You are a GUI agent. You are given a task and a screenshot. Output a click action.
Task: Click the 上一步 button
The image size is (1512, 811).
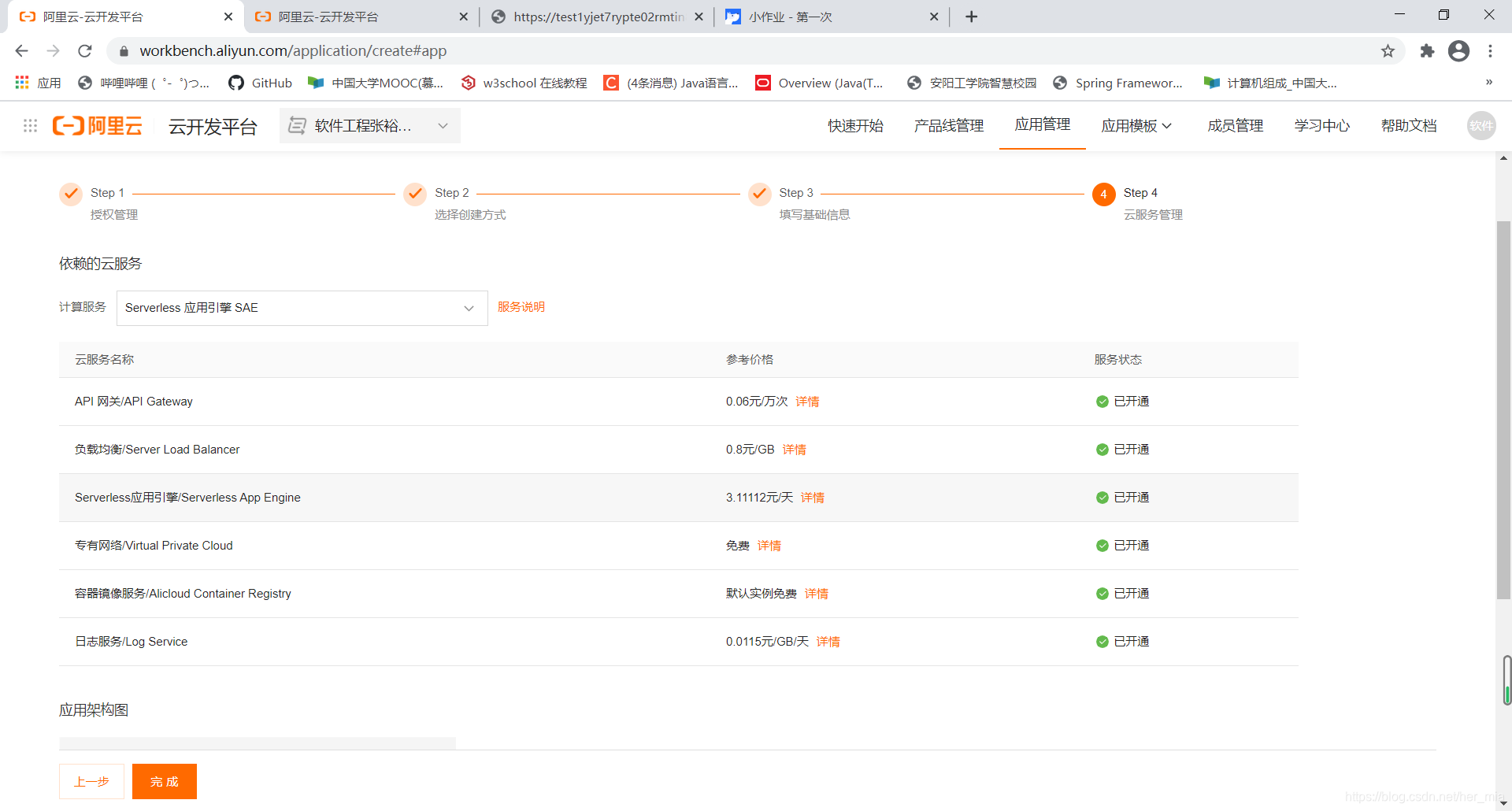(91, 781)
